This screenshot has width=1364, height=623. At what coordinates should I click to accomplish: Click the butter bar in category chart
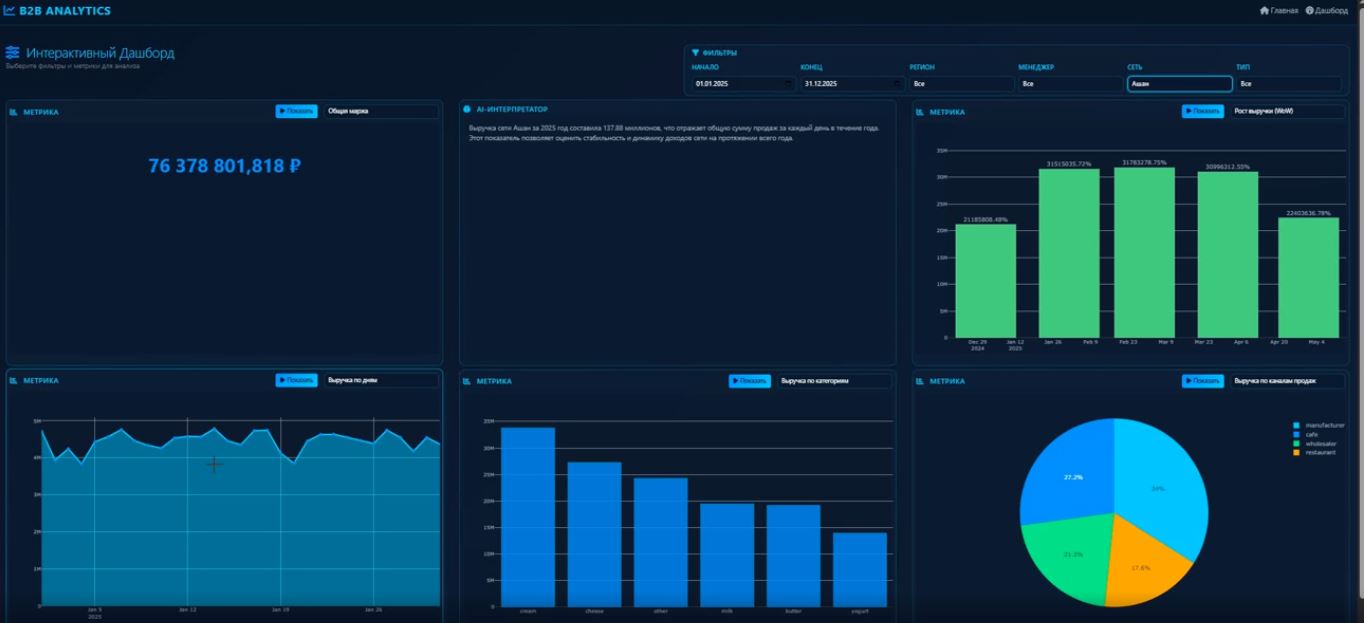(x=793, y=556)
